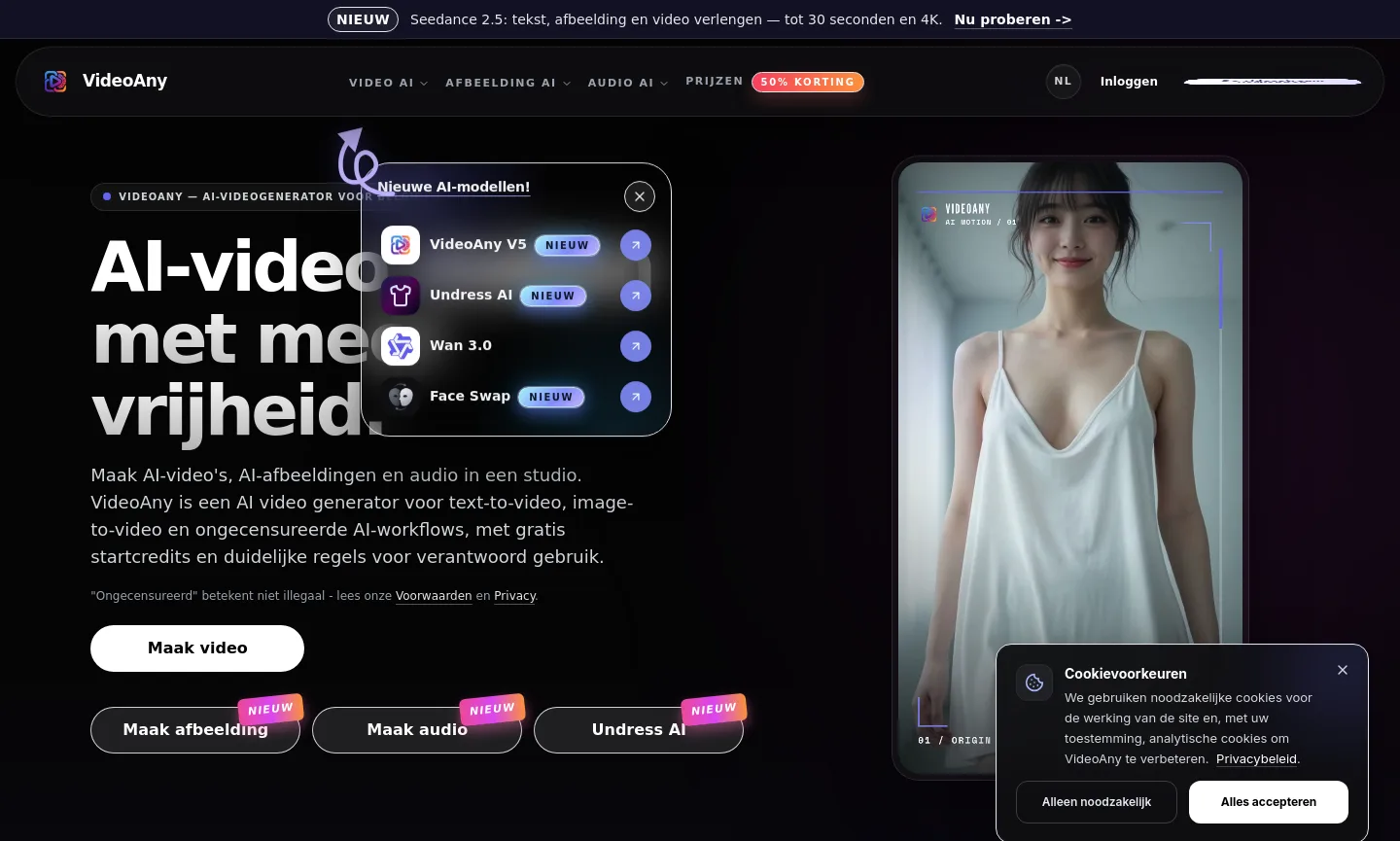Select the Face Swap label
This screenshot has height=841, width=1400.
click(470, 396)
